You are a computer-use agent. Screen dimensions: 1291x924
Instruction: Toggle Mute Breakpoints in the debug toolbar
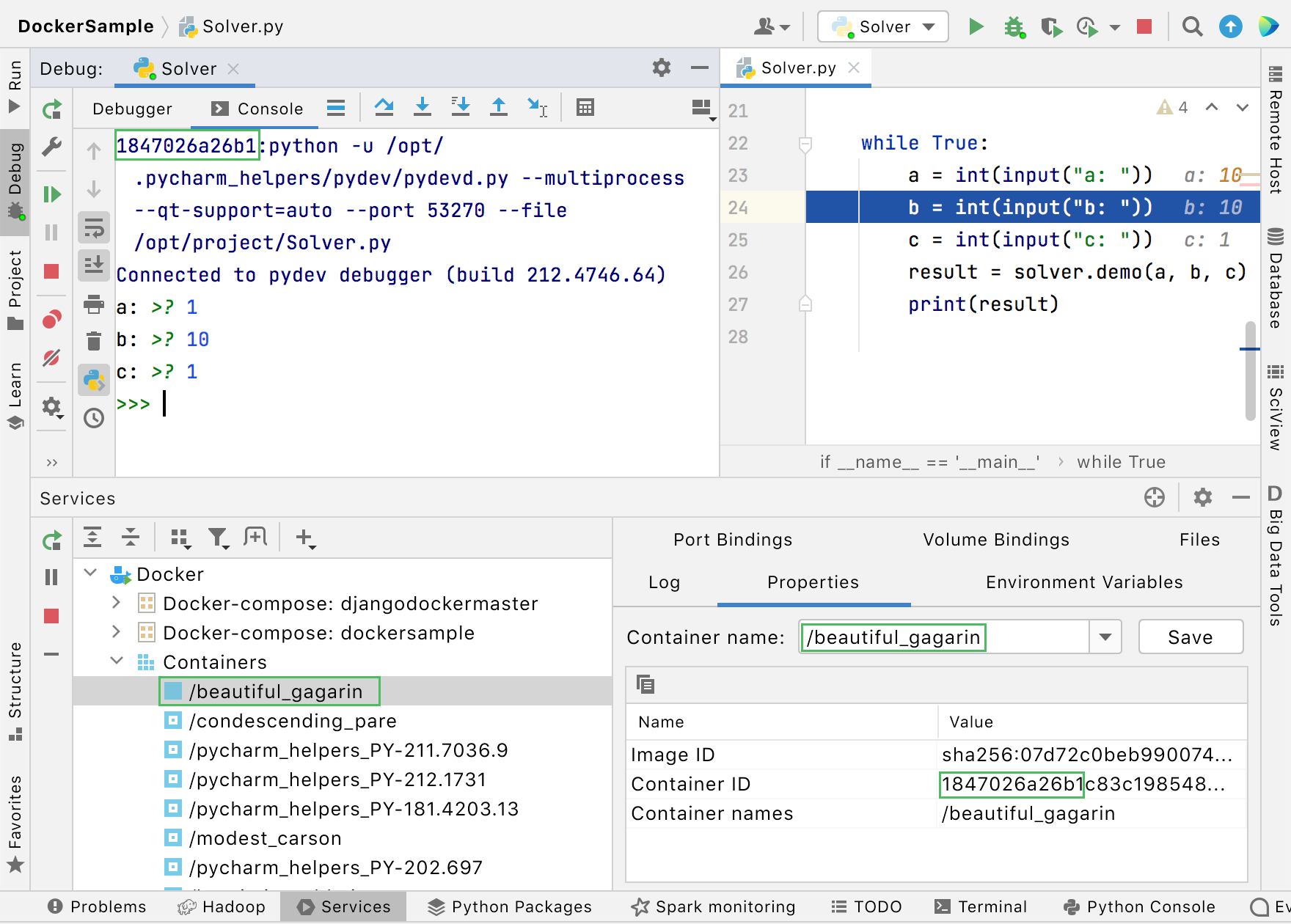(x=51, y=359)
